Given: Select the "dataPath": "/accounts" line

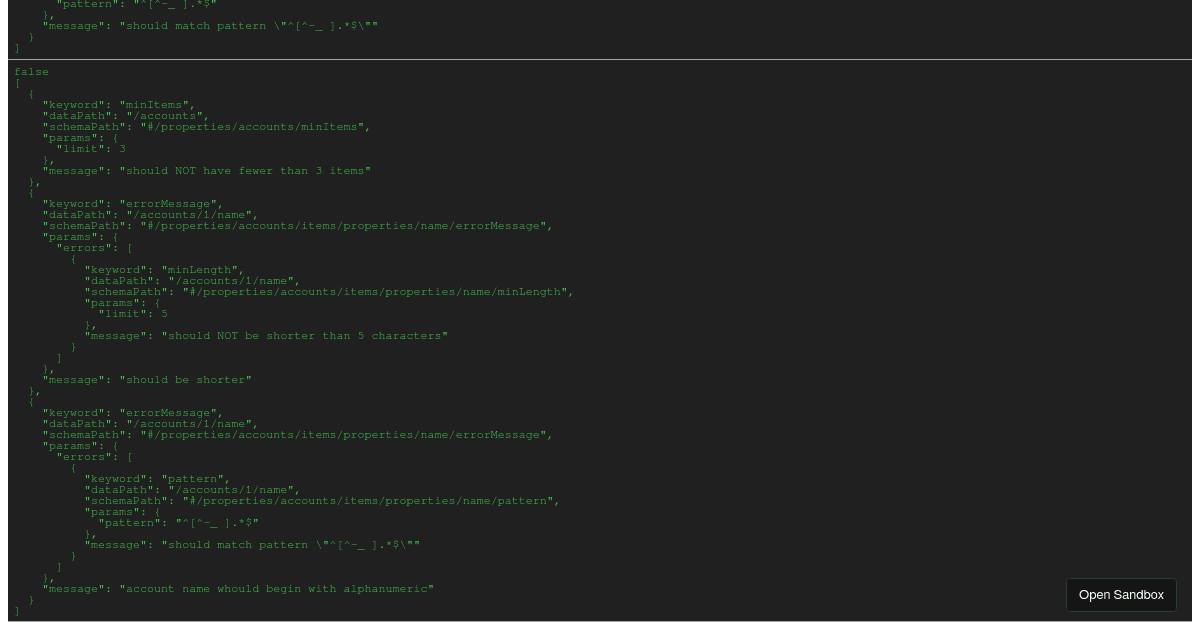Looking at the screenshot, I should (126, 116).
